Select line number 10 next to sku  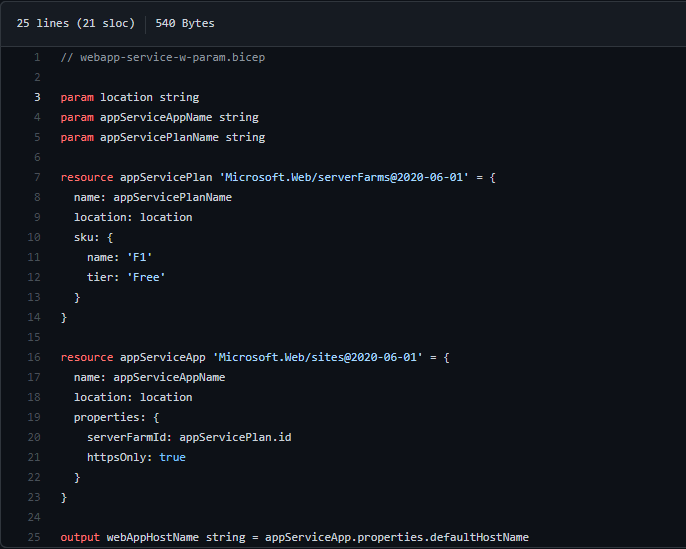[x=35, y=237]
